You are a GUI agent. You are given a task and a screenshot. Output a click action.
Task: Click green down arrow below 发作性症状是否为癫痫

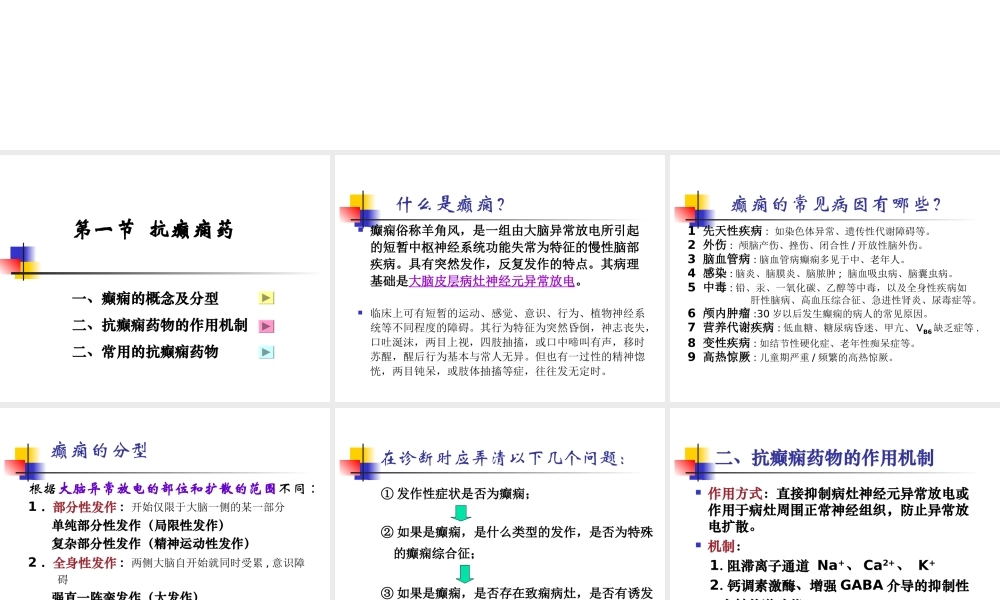(x=461, y=511)
